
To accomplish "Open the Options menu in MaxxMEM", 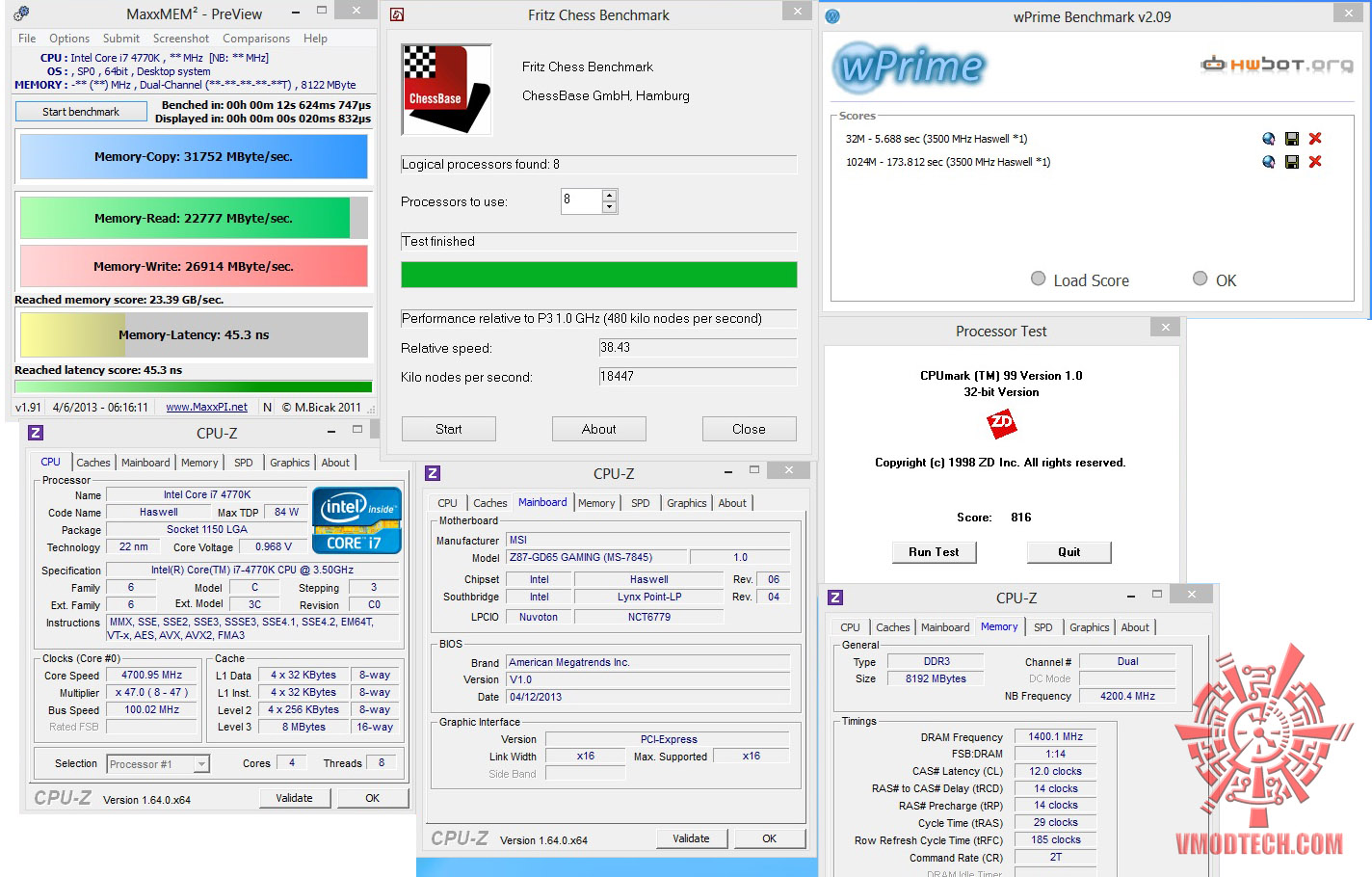I will click(69, 39).
